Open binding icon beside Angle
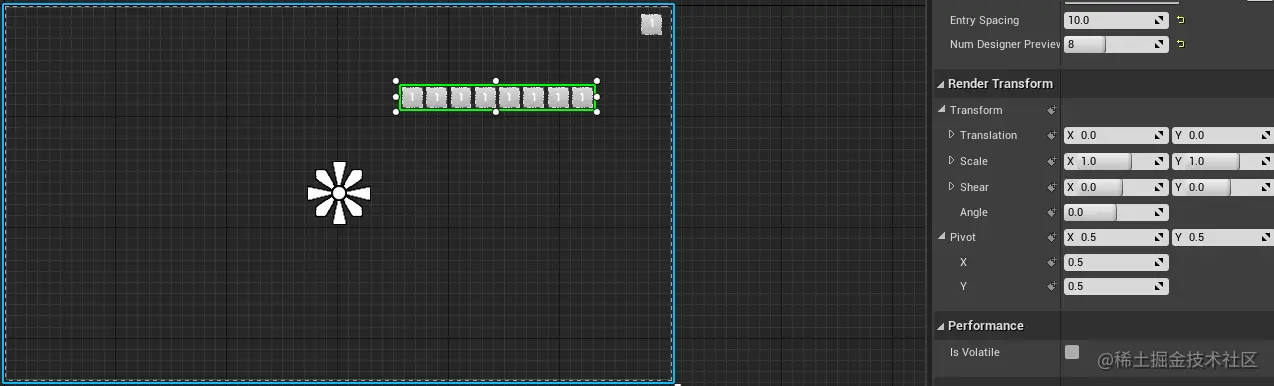Screen dimensions: 1274x386 [1052, 212]
